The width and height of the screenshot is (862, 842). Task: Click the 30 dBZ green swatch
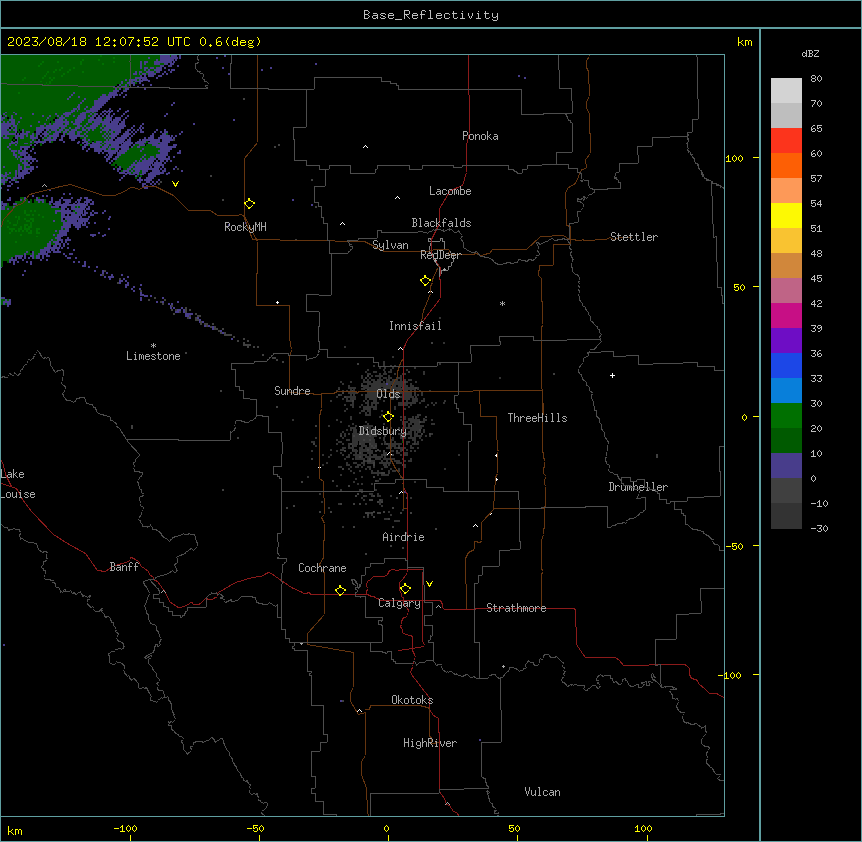[786, 416]
